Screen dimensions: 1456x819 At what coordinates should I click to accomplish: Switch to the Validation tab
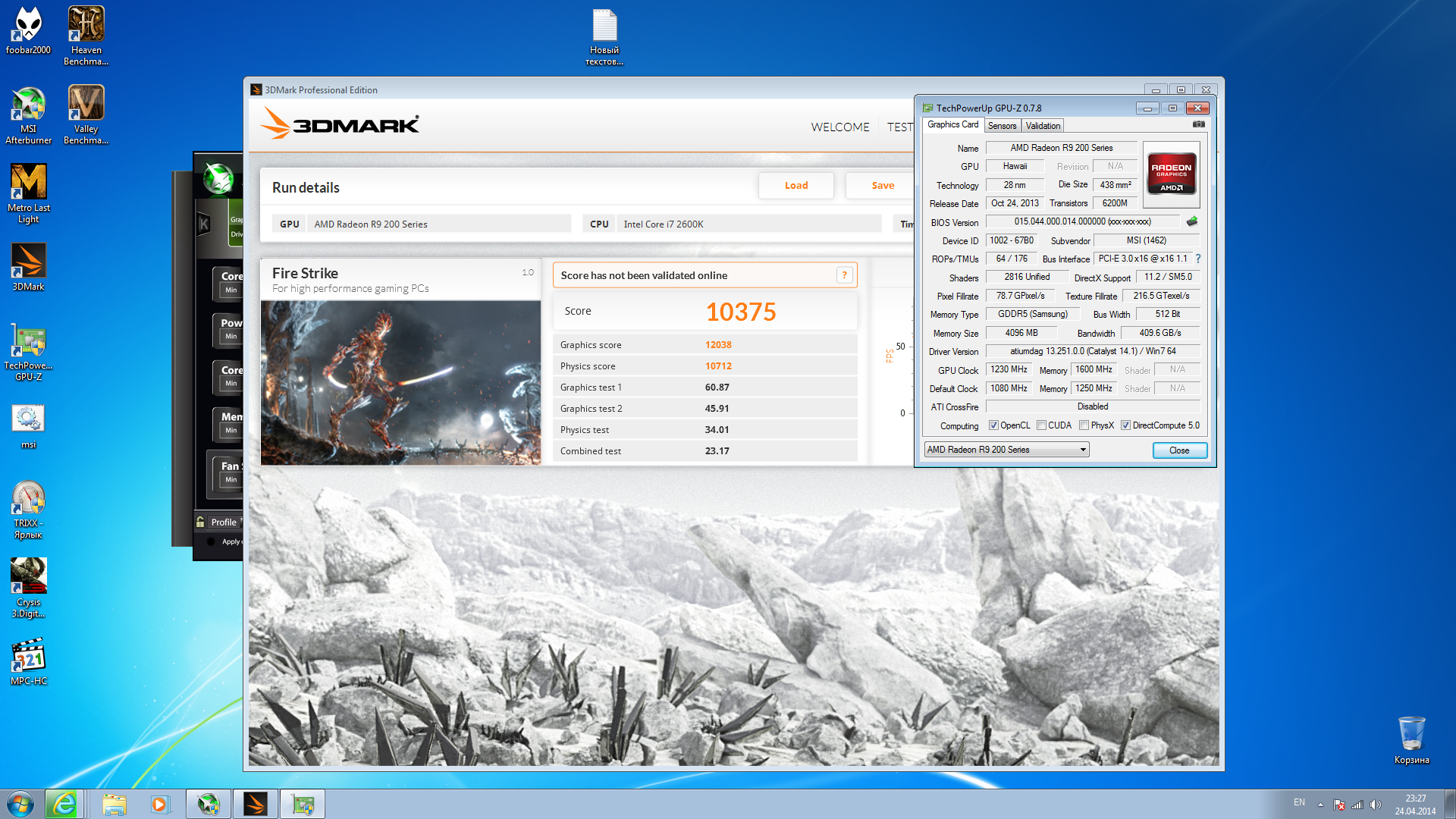point(1043,126)
